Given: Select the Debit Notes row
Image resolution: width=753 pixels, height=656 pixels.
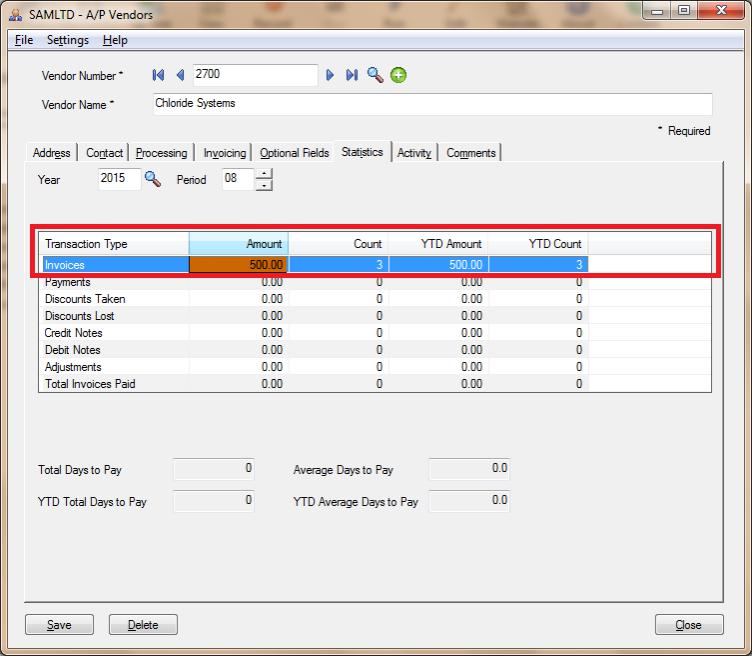Looking at the screenshot, I should pyautogui.click(x=315, y=350).
